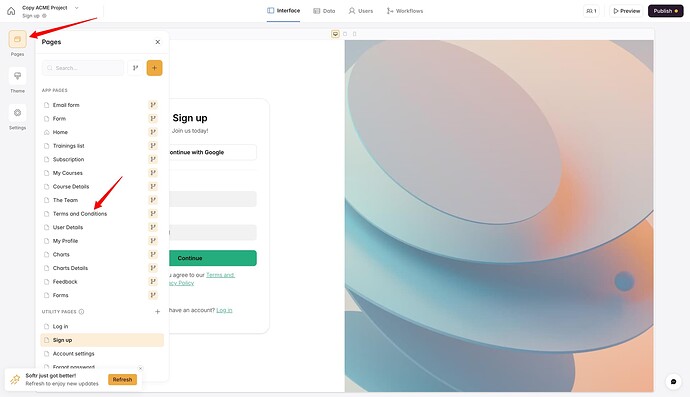The height and width of the screenshot is (397, 690).
Task: Open My Profile page
Action: (65, 241)
